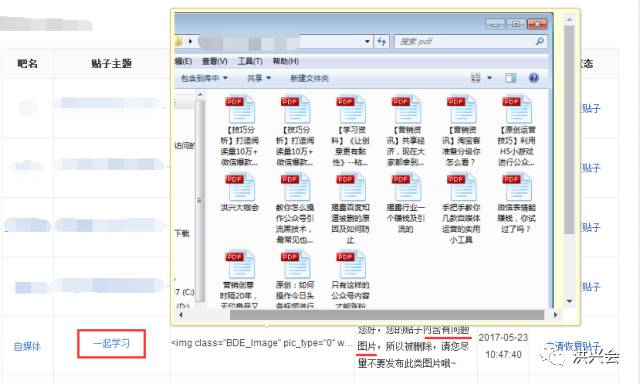Select the 营销创意时隔20年 PDF file
Viewport: 640px width, 384px height.
tap(240, 279)
